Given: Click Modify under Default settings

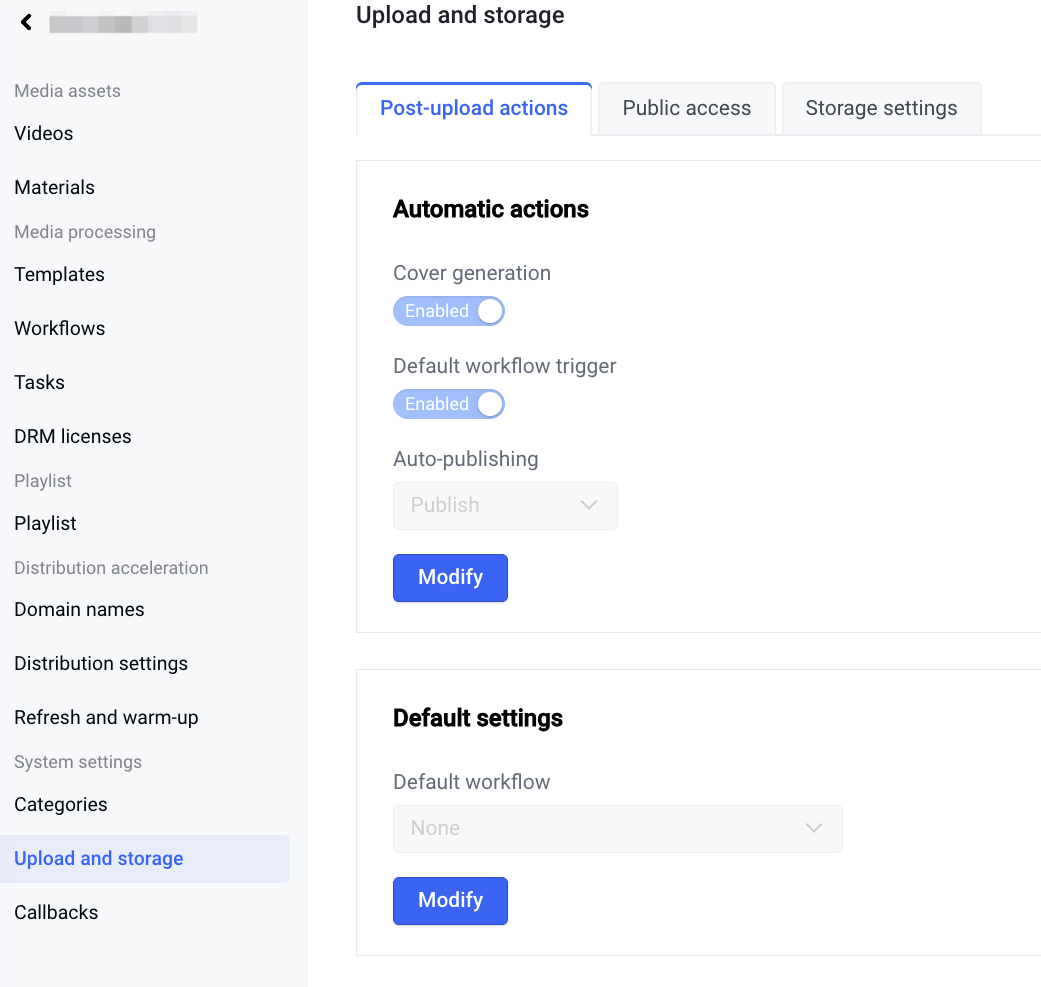Looking at the screenshot, I should 450,901.
